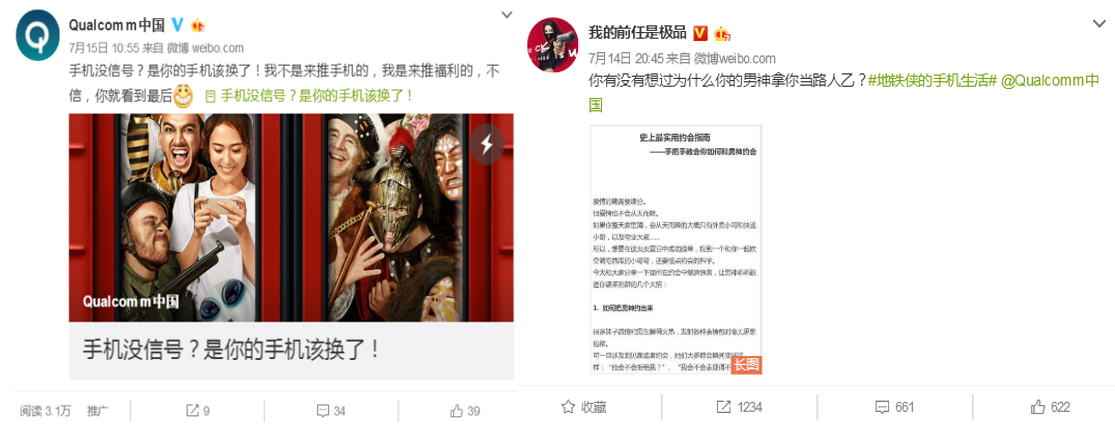Open comments with 661 replies

894,407
